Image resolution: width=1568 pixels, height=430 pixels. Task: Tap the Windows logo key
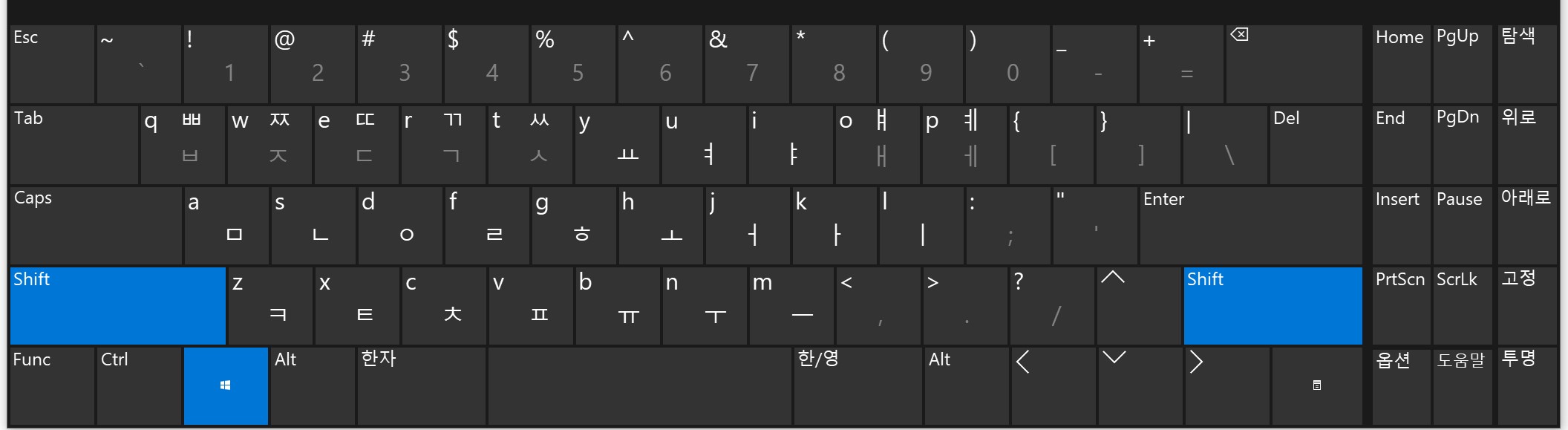226,386
